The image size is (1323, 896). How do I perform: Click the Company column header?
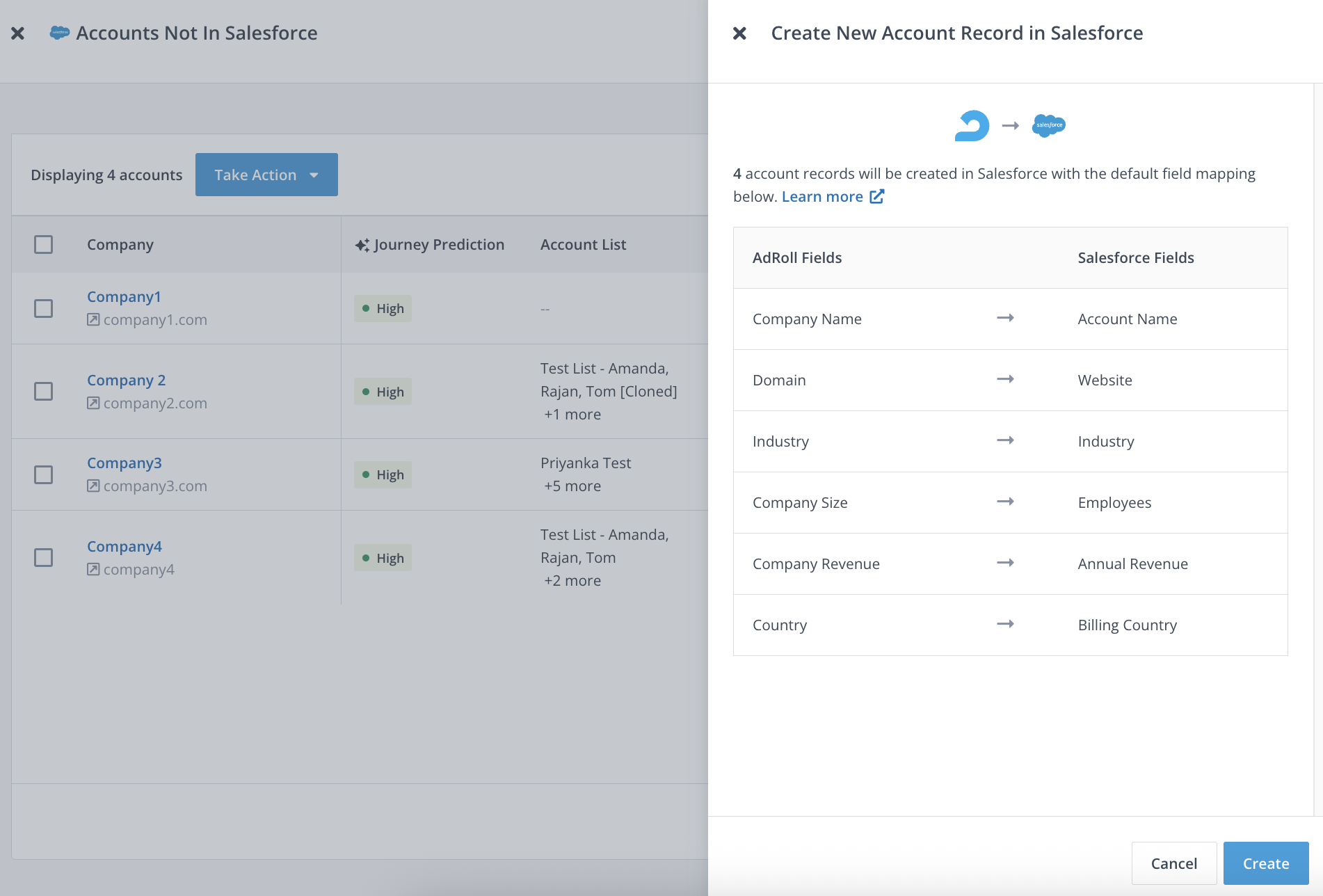120,245
